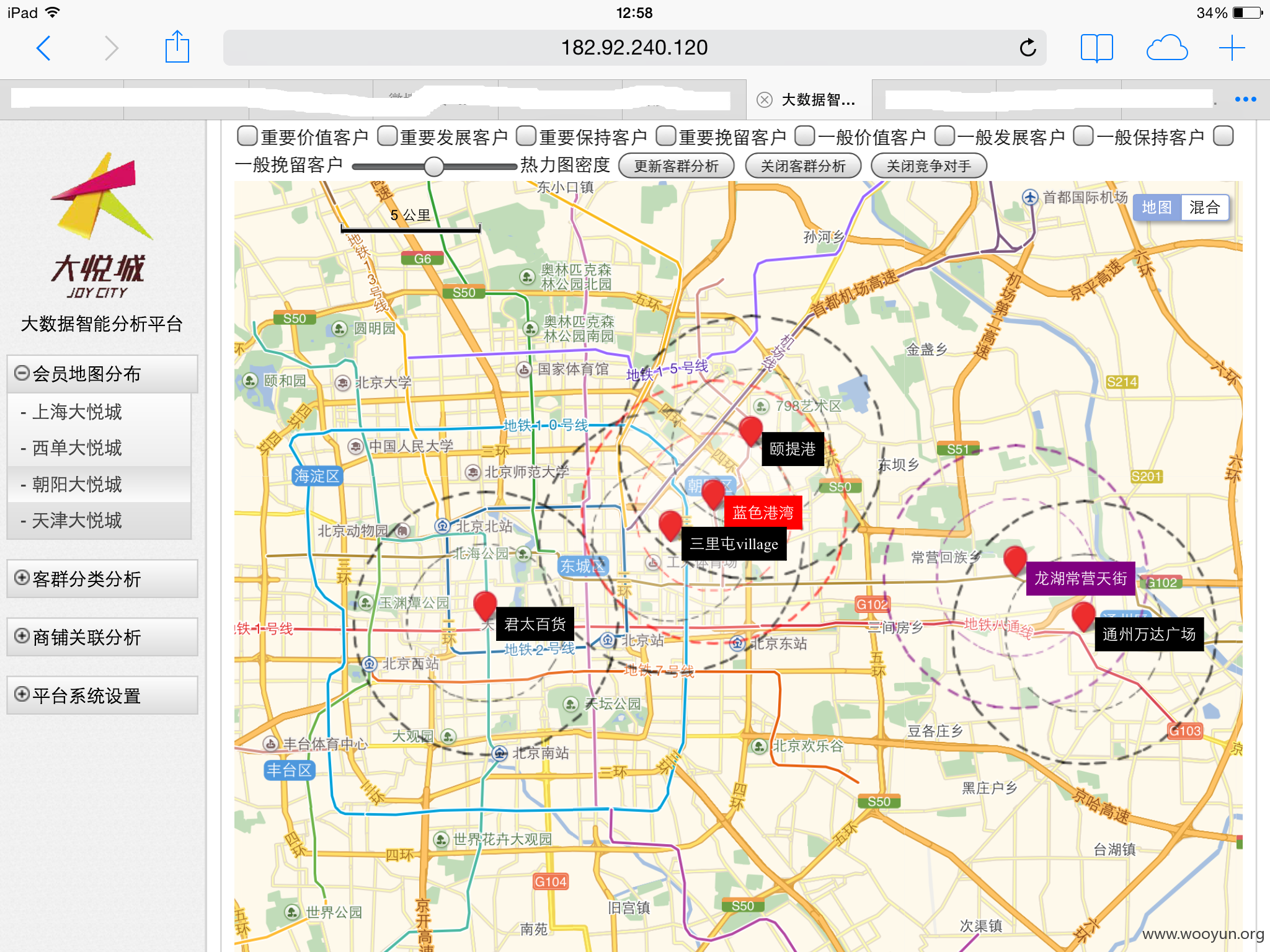Image resolution: width=1270 pixels, height=952 pixels.
Task: Click the 蓝色港湾 red label
Action: click(763, 513)
